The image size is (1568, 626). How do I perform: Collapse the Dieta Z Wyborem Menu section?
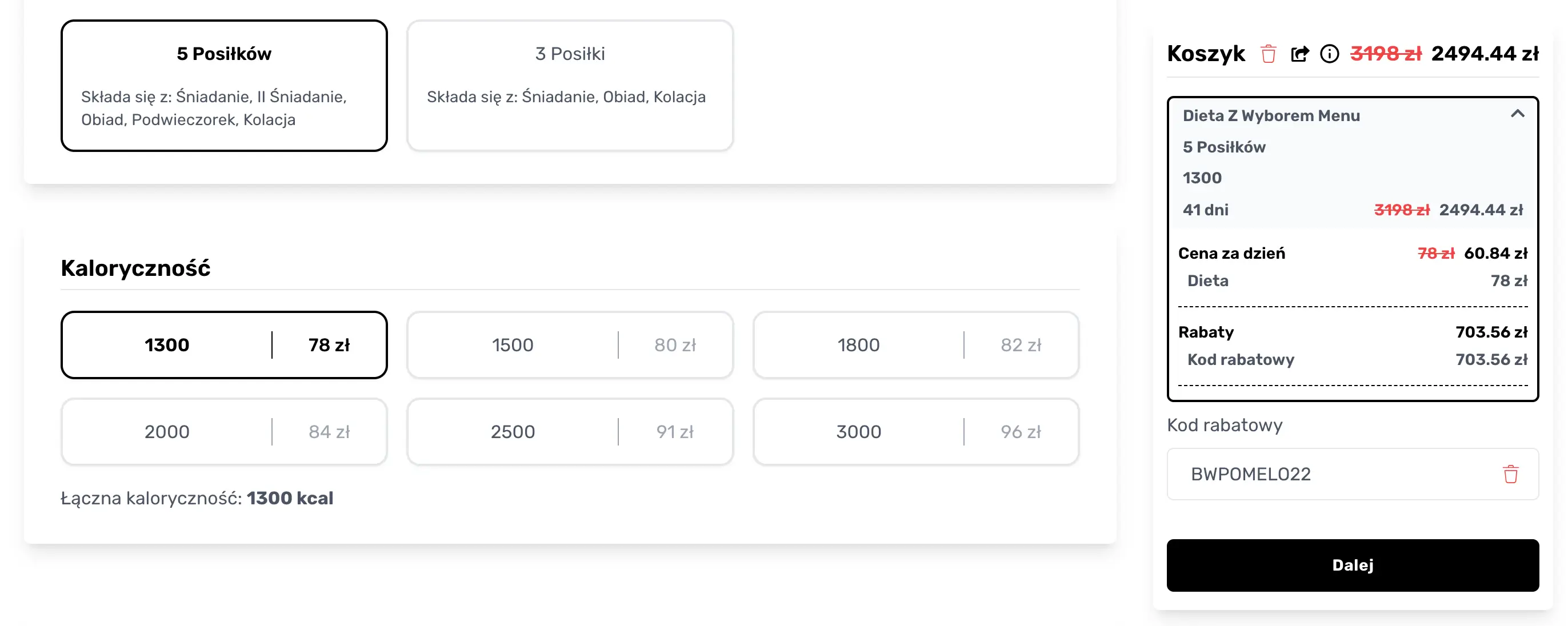[x=1518, y=114]
